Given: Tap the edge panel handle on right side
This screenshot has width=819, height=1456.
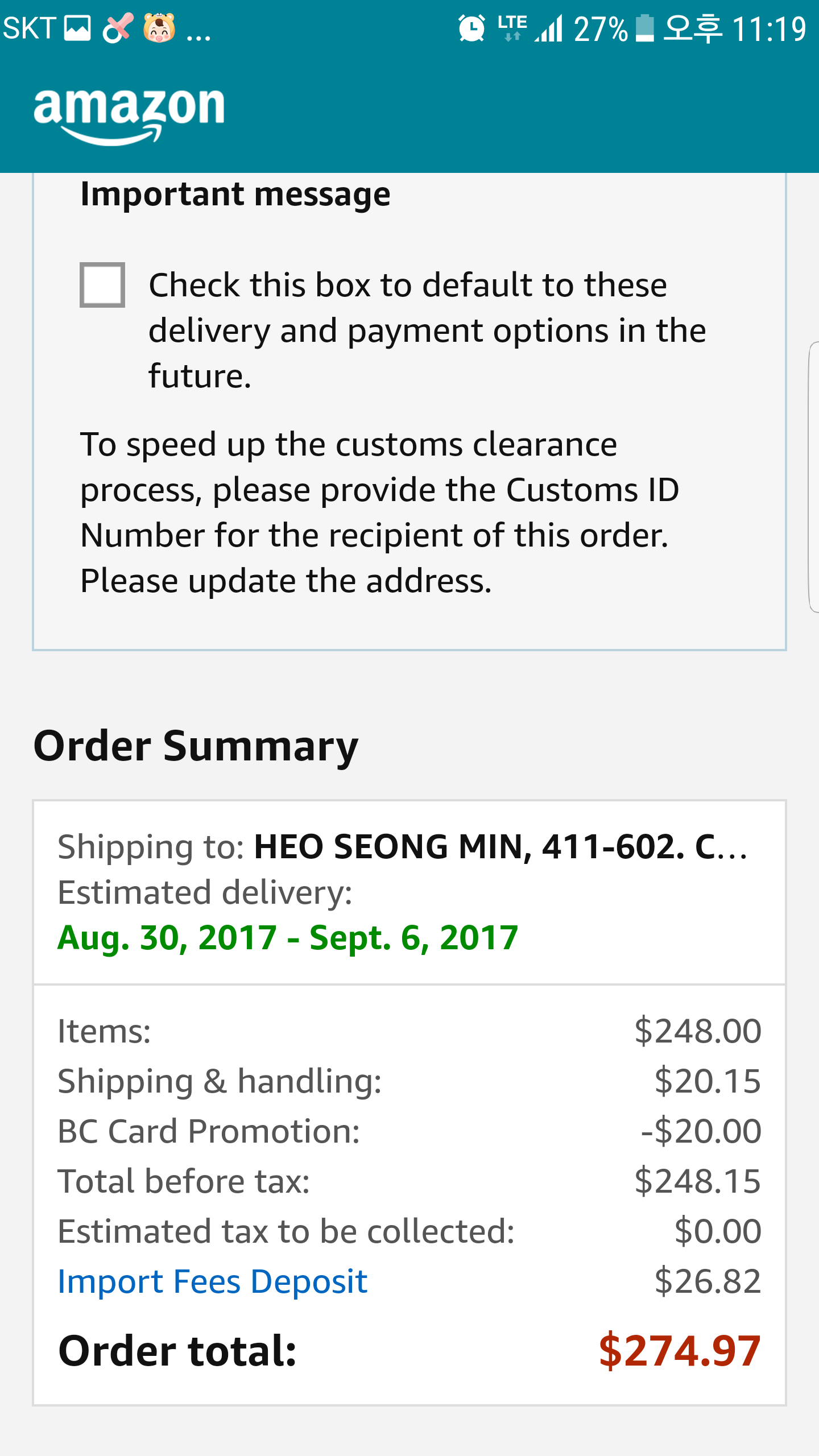Looking at the screenshot, I should click(813, 477).
